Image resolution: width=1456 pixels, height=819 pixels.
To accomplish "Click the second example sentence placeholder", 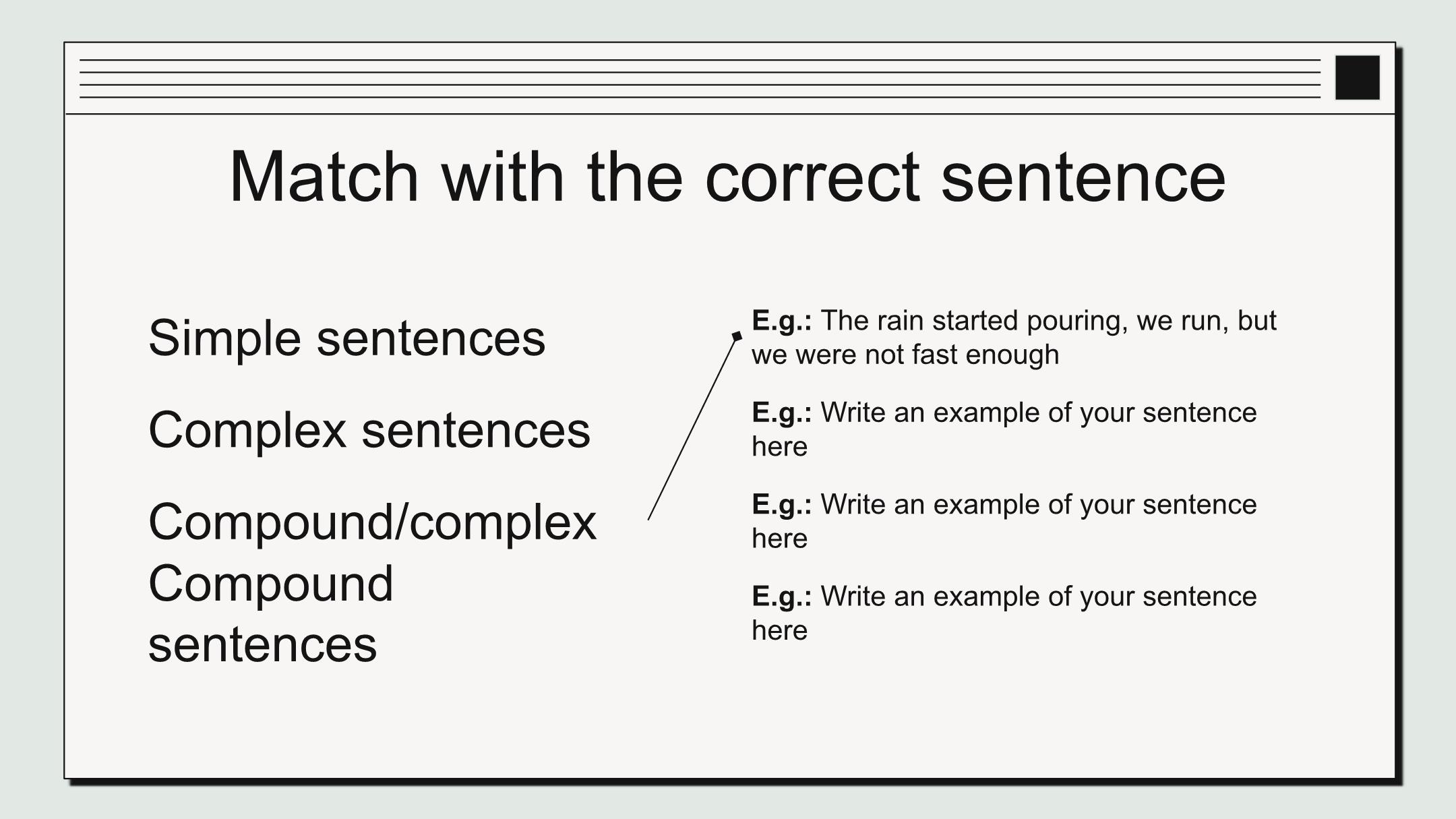I will pos(1004,429).
